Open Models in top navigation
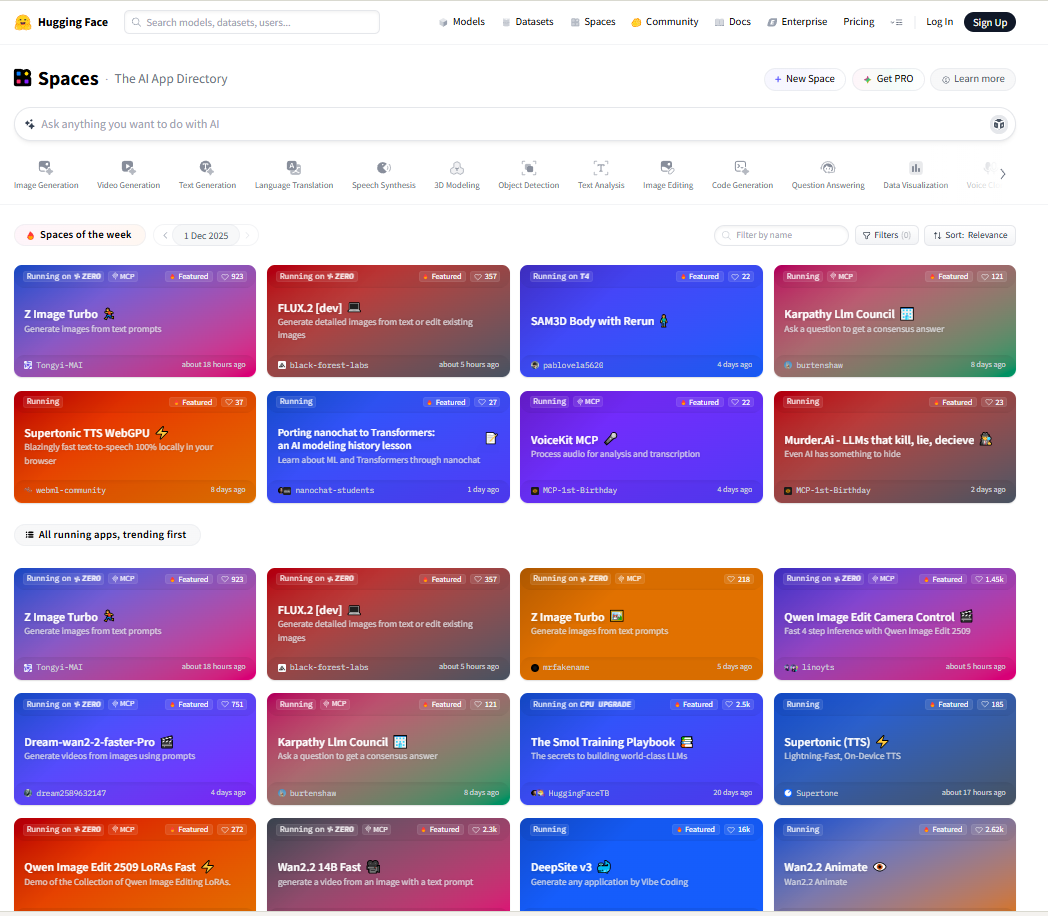The height and width of the screenshot is (916, 1048). [x=462, y=22]
